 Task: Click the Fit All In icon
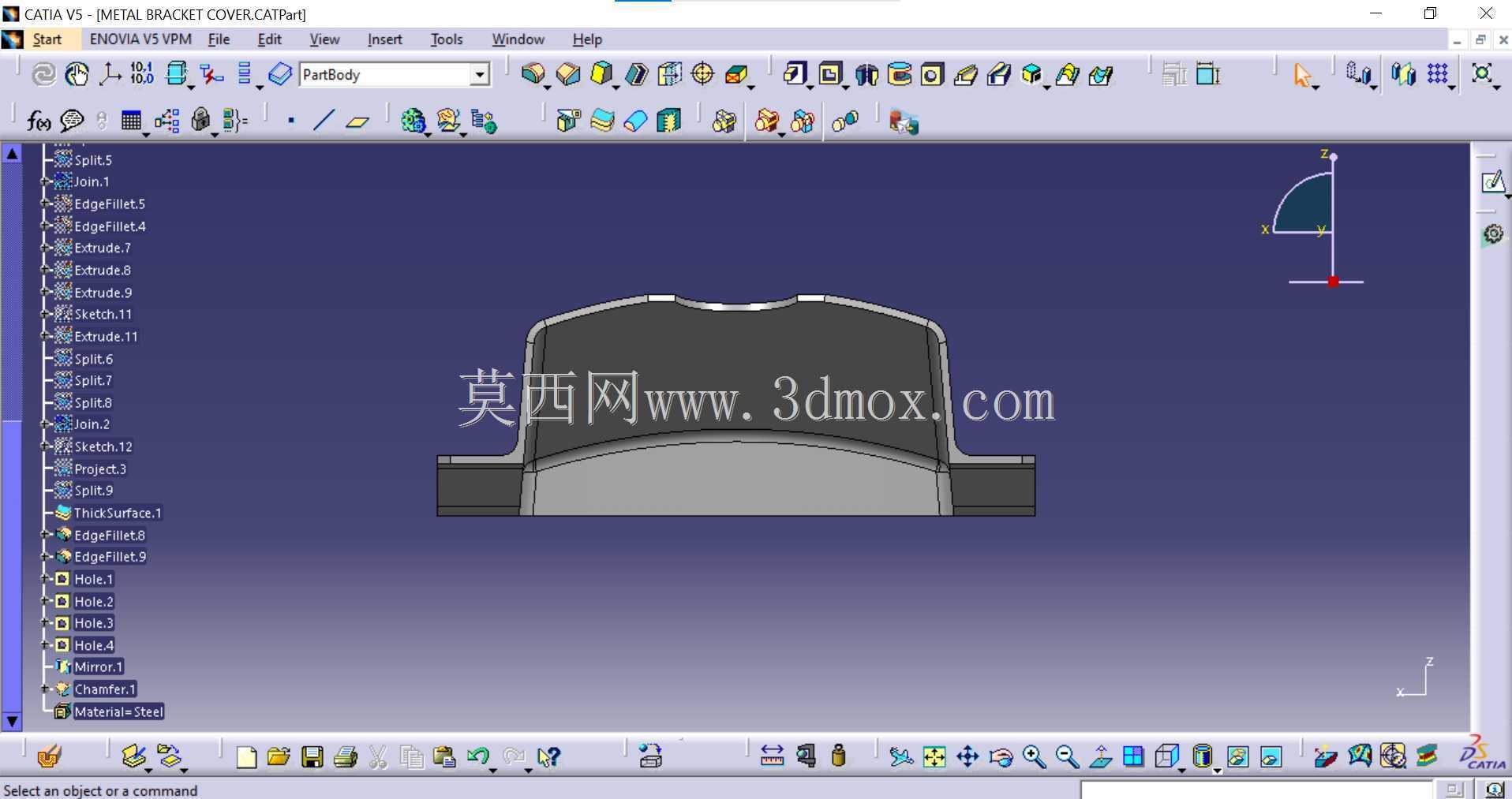click(934, 757)
